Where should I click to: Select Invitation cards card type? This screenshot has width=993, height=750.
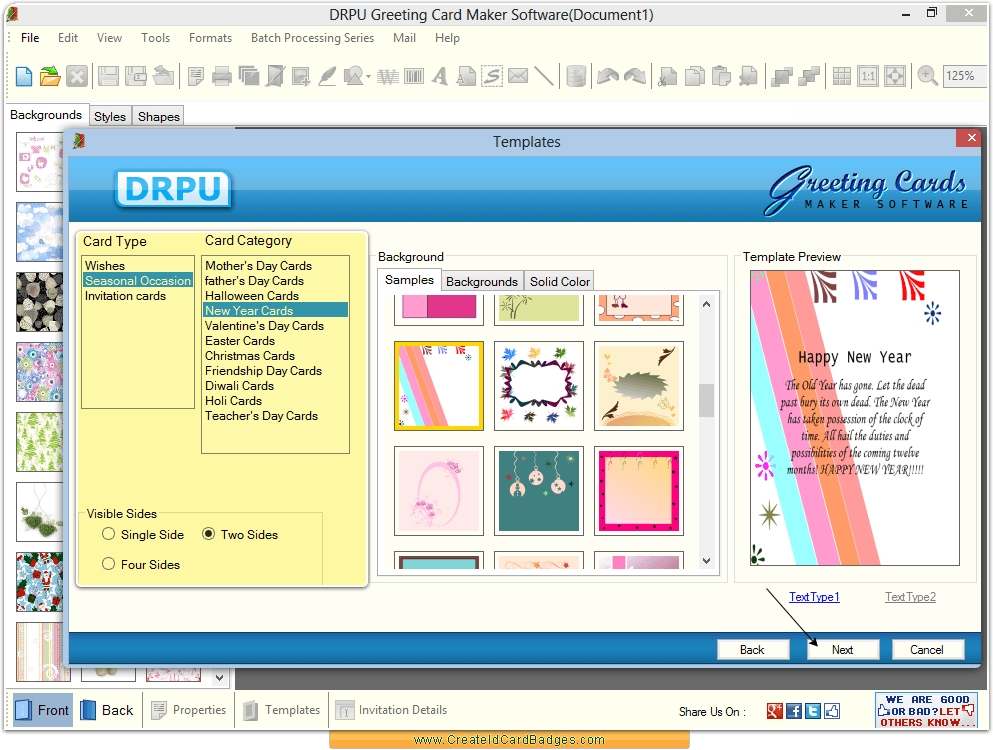tap(125, 296)
